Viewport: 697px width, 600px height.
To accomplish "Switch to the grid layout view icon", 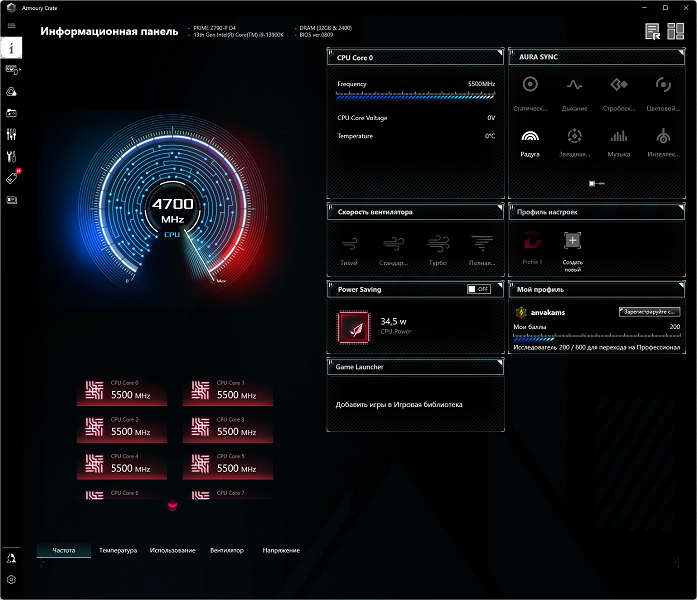I will click(676, 31).
